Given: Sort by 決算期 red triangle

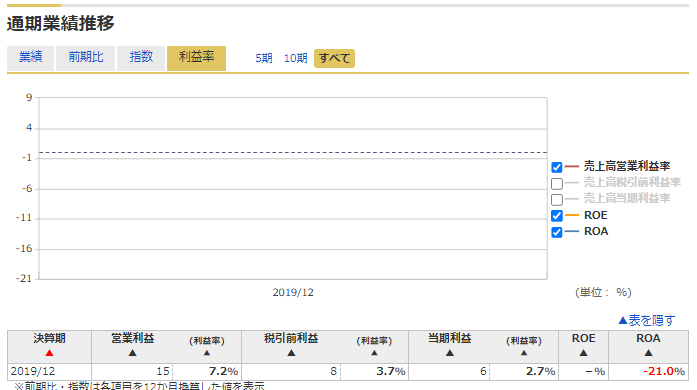Looking at the screenshot, I should point(49,353).
